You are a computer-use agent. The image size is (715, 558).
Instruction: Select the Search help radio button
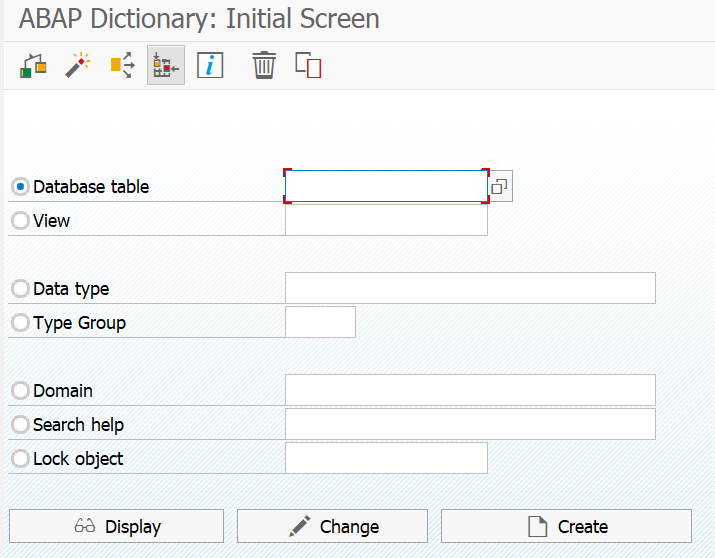(20, 424)
